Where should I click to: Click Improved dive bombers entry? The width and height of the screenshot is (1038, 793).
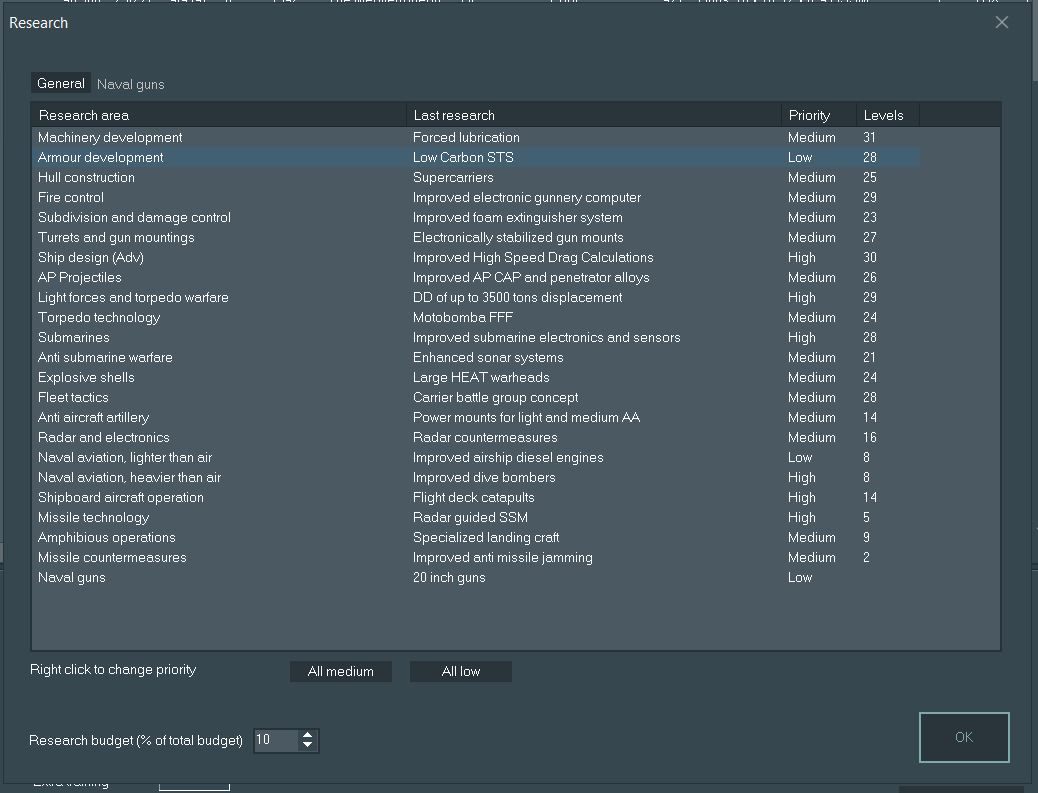pos(484,477)
